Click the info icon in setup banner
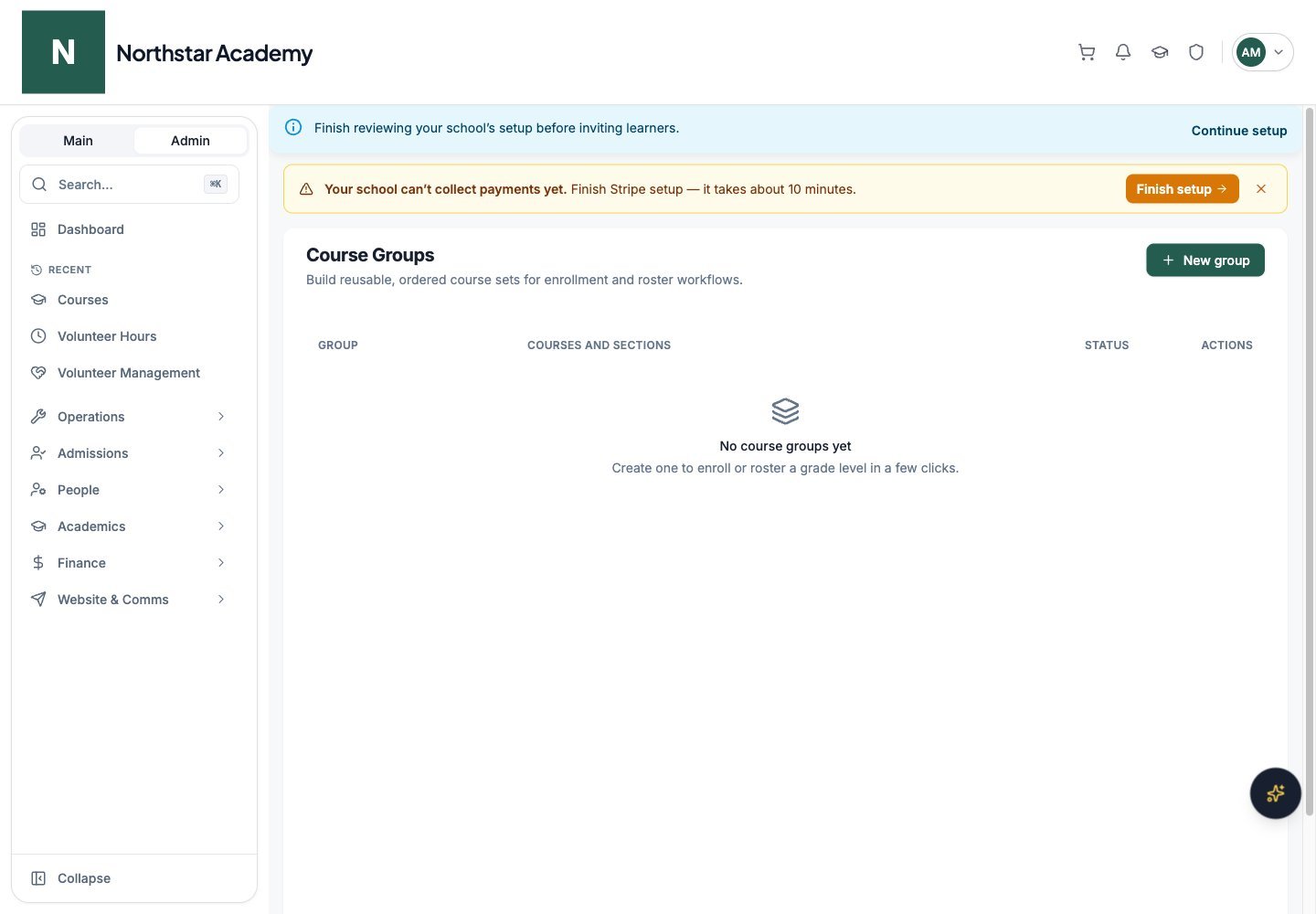The height and width of the screenshot is (914, 1316). (293, 128)
